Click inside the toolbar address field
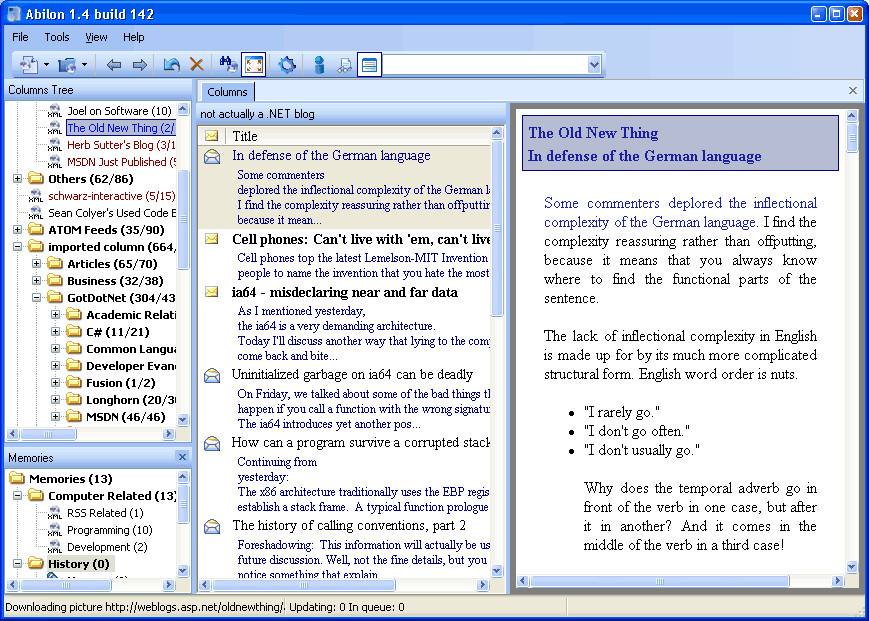This screenshot has height=621, width=869. point(484,65)
